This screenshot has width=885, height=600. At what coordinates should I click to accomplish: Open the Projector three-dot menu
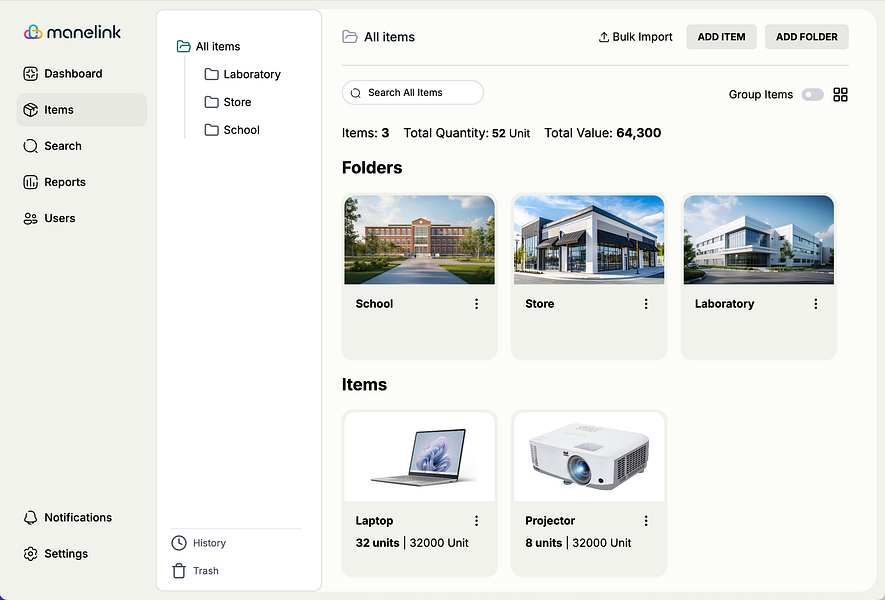646,520
